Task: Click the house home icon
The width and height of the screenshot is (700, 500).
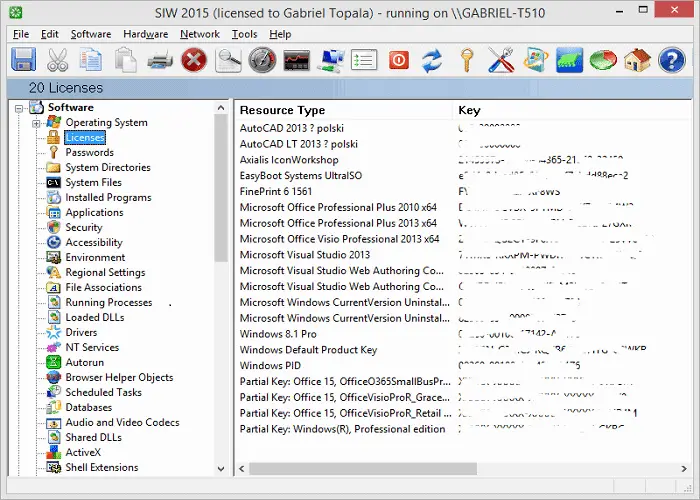Action: pyautogui.click(x=638, y=60)
